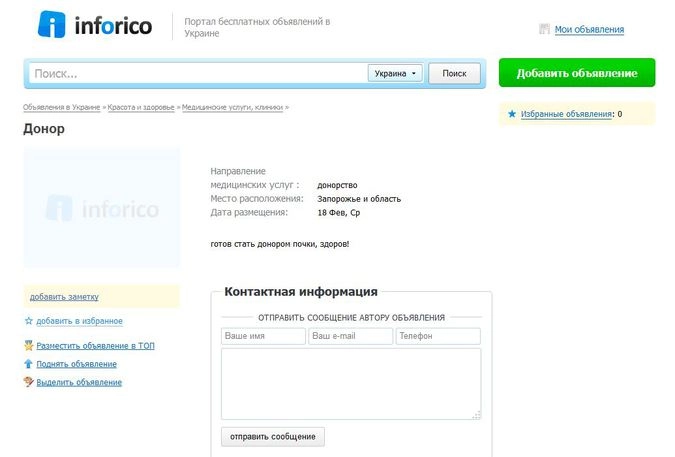Click the outlined star icon for добавить в избранное
The image size is (675, 457).
pos(29,321)
